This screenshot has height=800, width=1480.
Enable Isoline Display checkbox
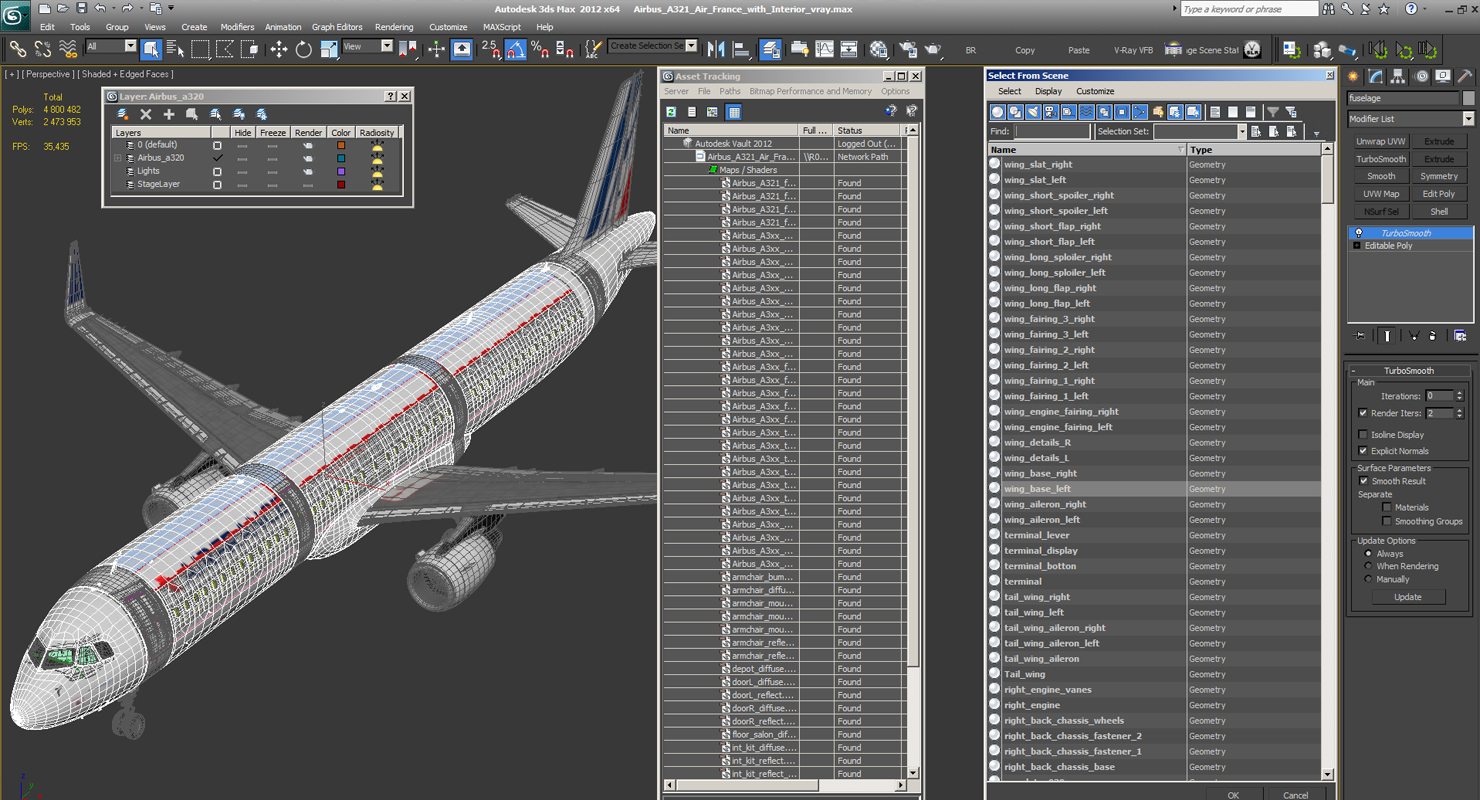click(1363, 435)
